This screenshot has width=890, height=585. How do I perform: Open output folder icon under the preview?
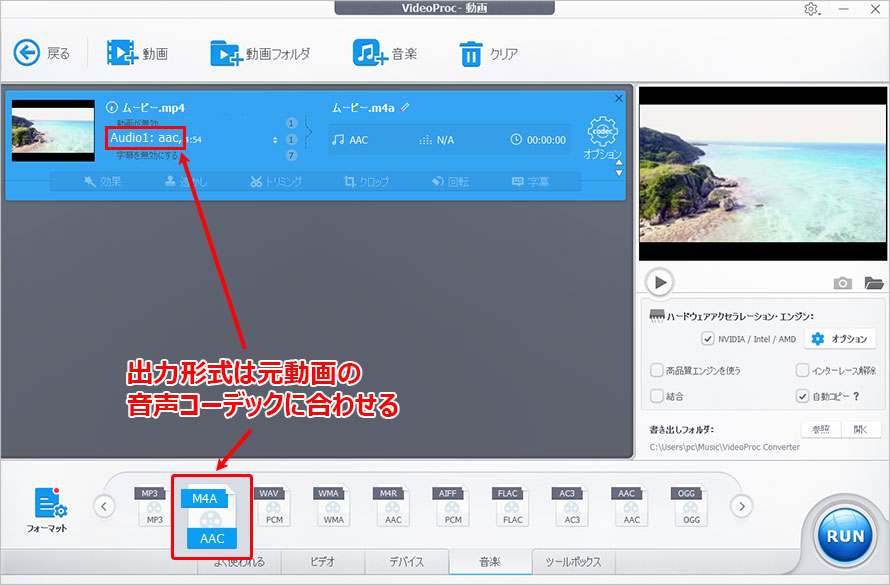click(874, 283)
